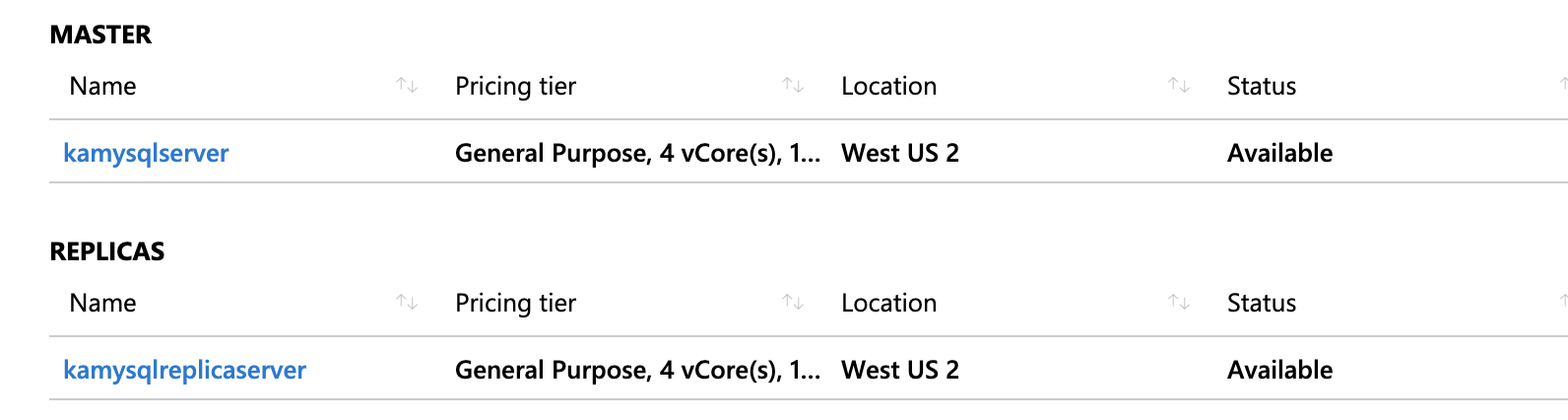Click the Pricing tier header text in MASTER table
Viewport: 1568px width, 420px height.
[x=515, y=87]
